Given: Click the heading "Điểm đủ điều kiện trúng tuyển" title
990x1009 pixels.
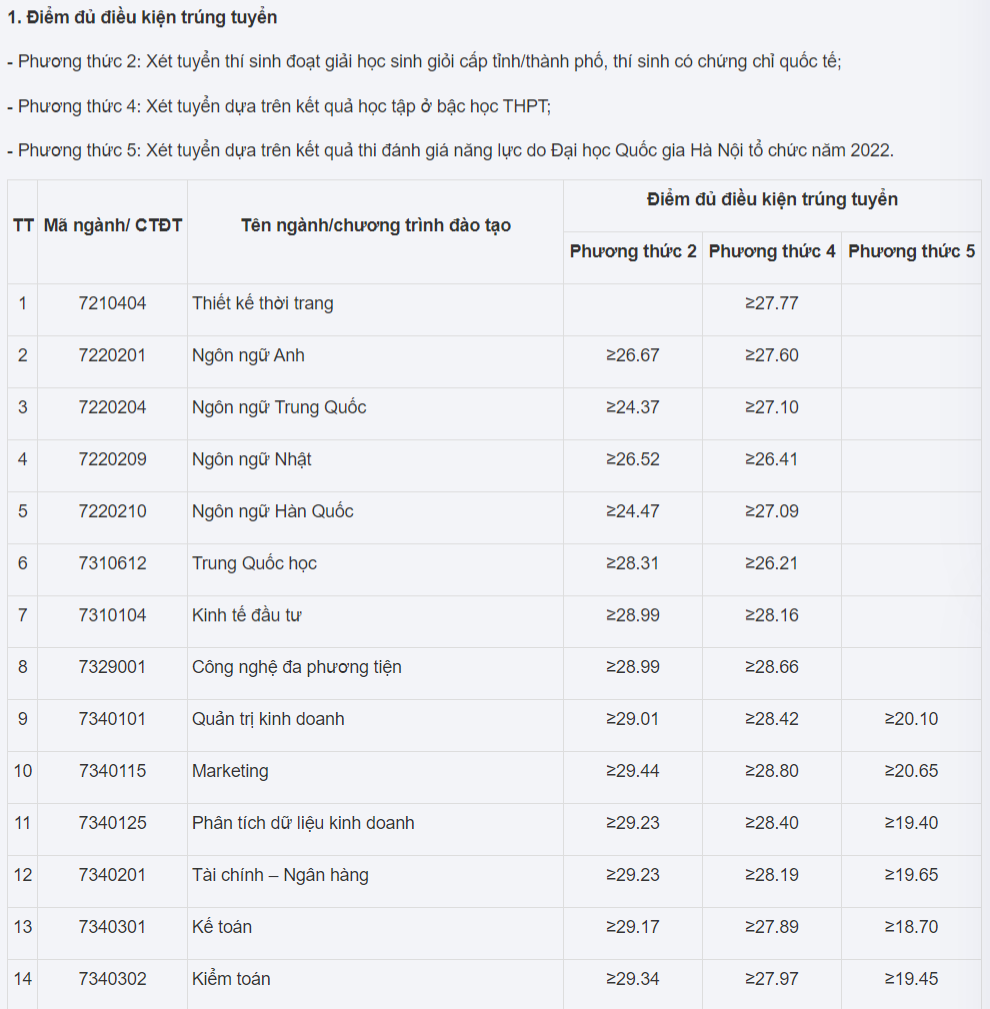Looking at the screenshot, I should (142, 17).
